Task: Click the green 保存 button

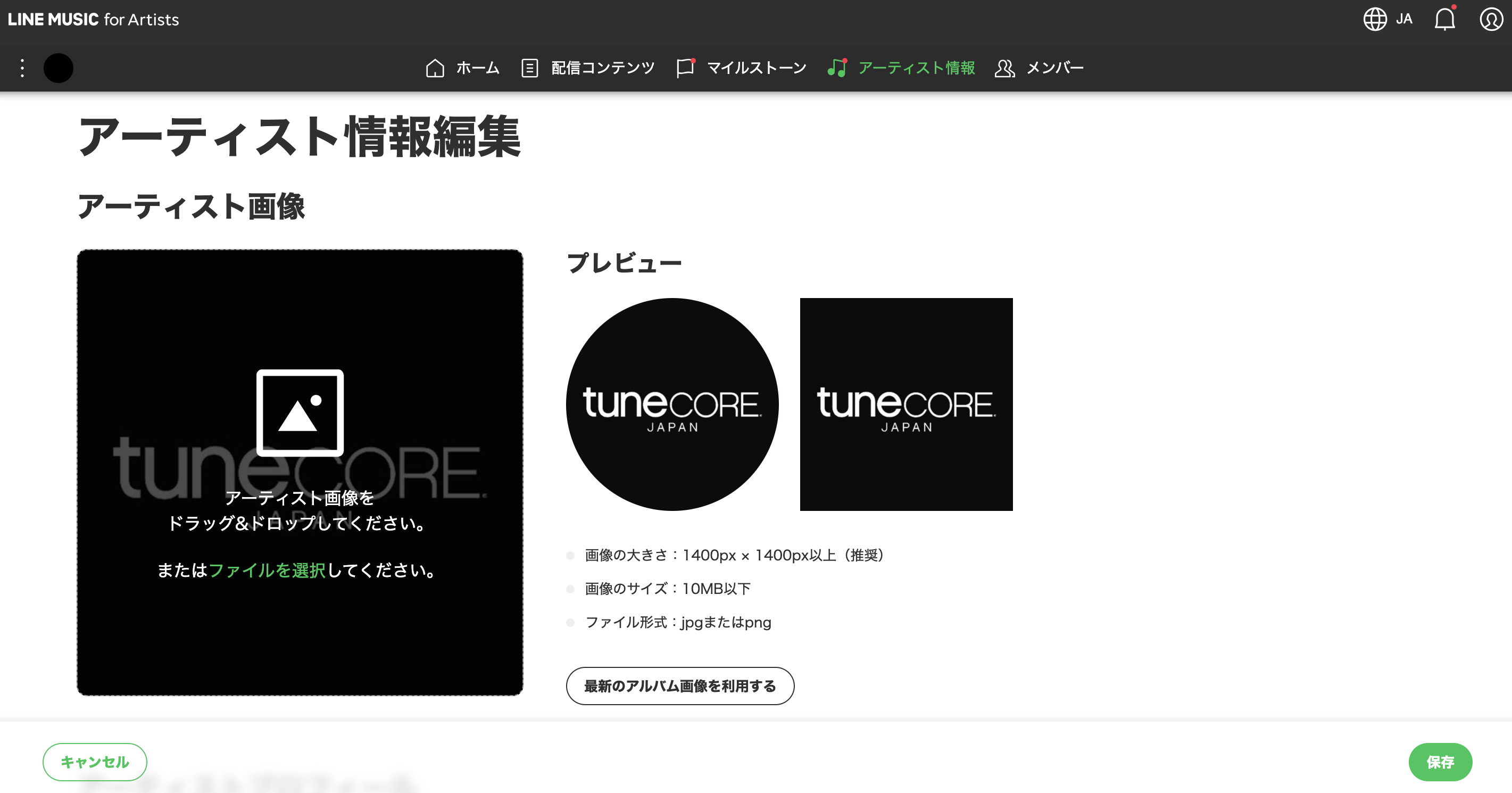Action: point(1440,762)
